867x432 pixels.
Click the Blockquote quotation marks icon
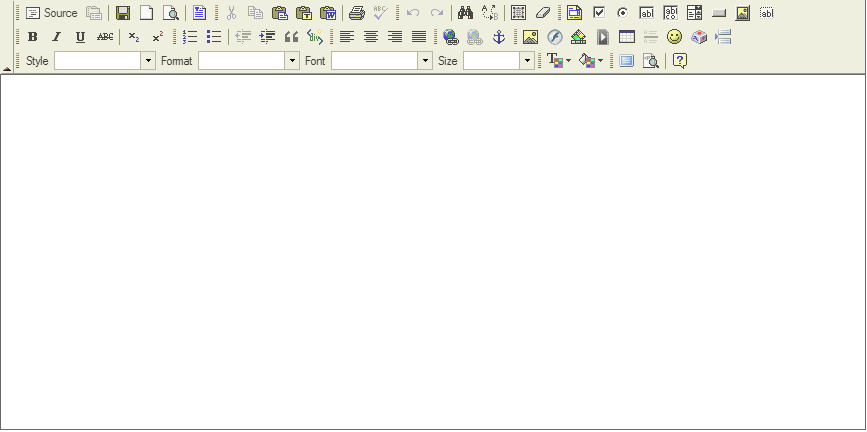coord(291,37)
